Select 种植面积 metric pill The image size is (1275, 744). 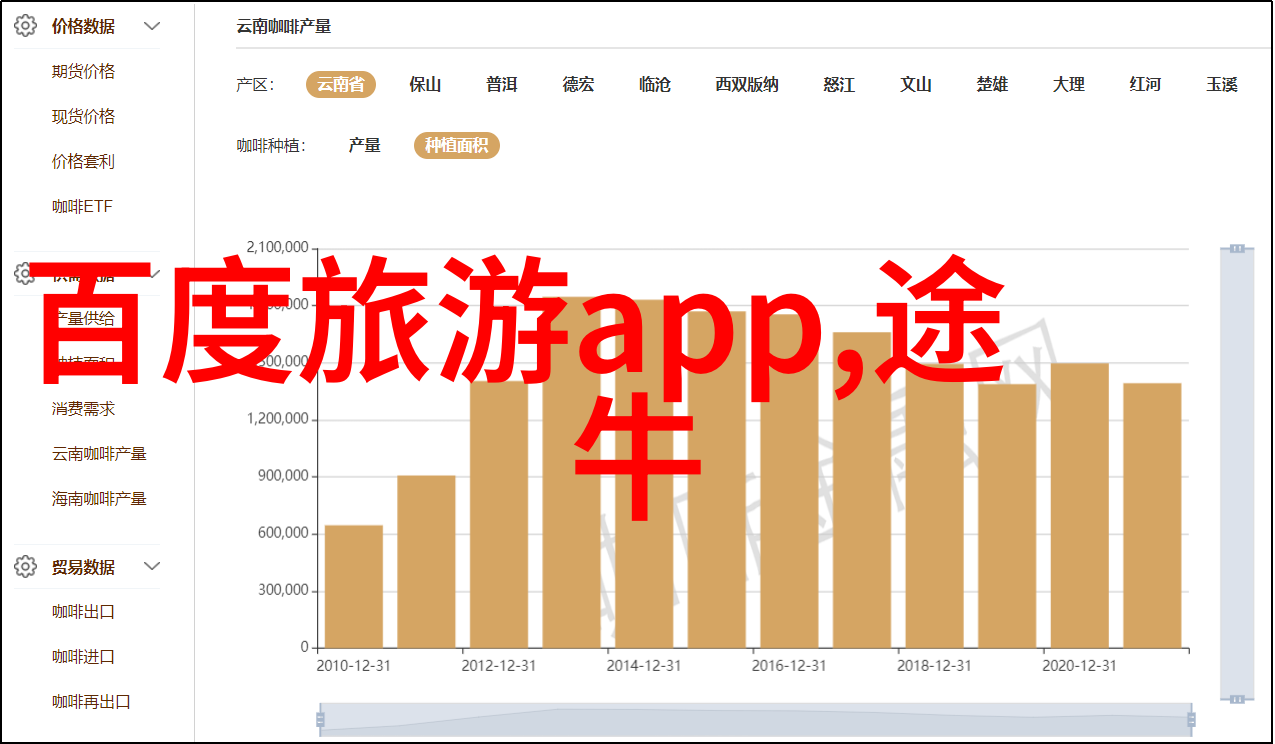pyautogui.click(x=457, y=146)
